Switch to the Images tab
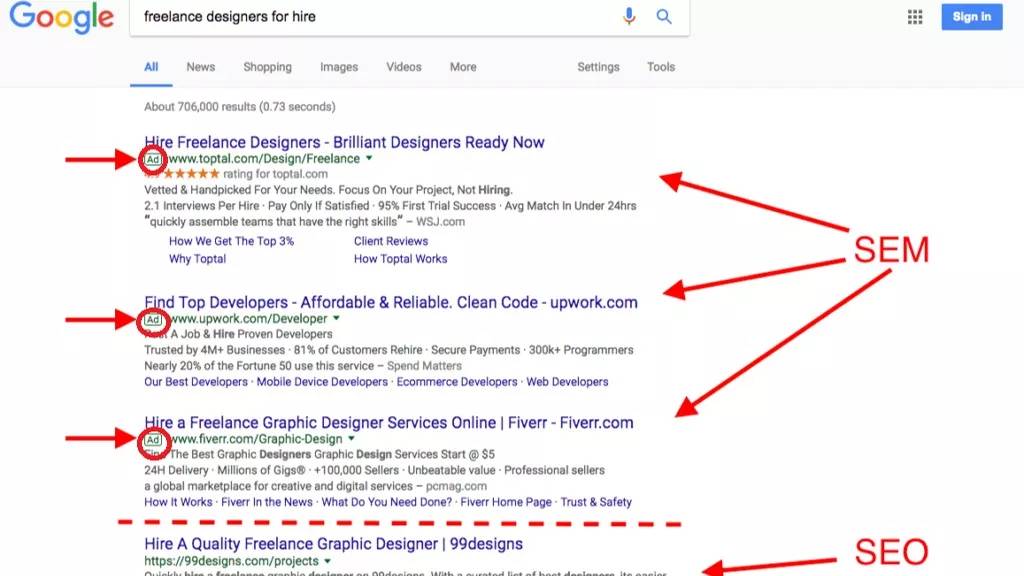Viewport: 1024px width, 576px height. click(339, 67)
